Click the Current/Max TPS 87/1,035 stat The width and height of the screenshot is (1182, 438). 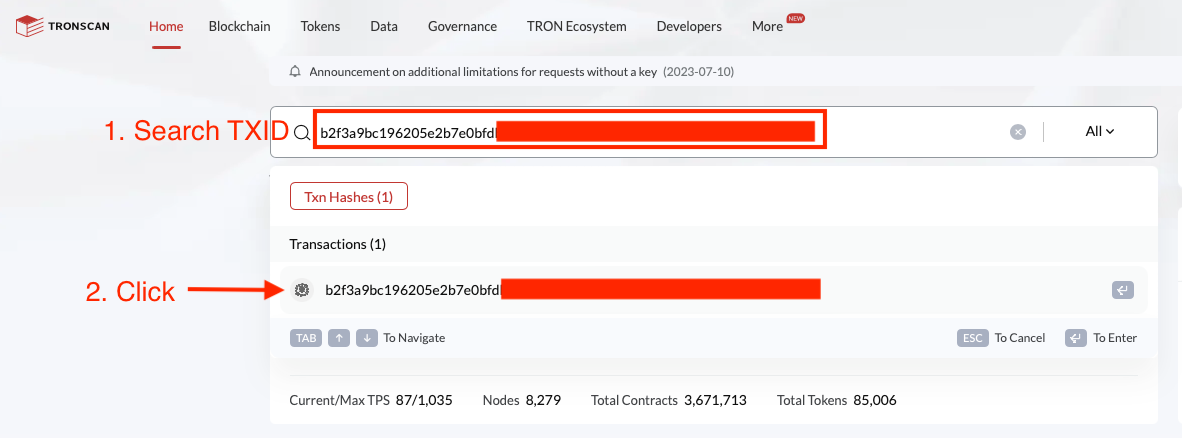coord(371,400)
